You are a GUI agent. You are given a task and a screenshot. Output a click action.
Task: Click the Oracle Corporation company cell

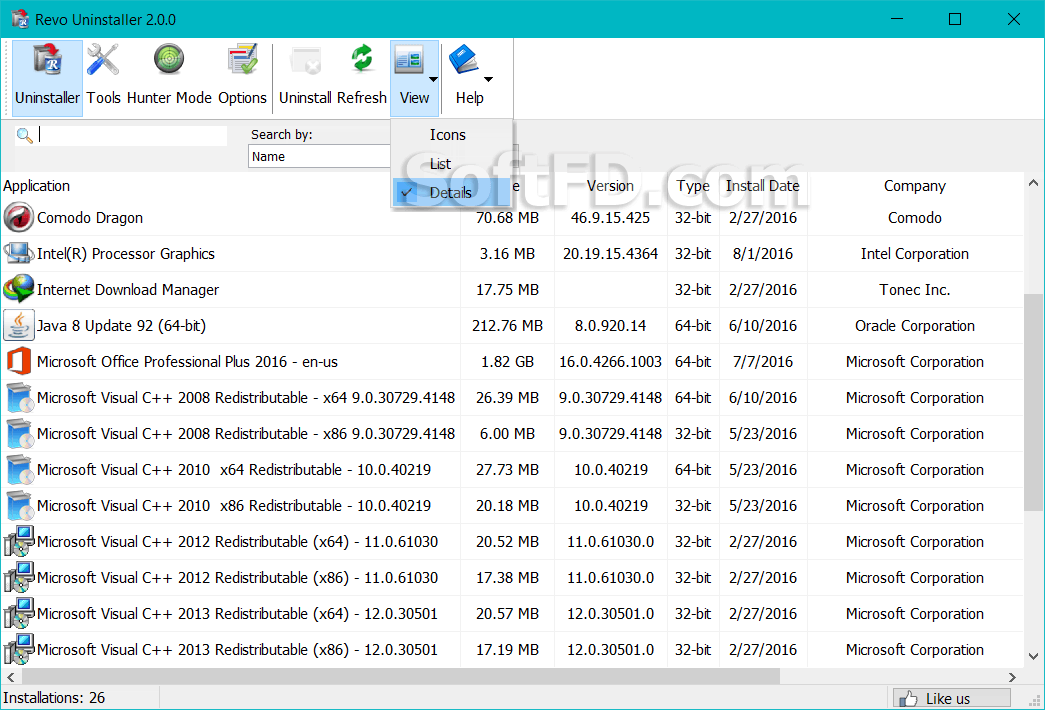[914, 326]
